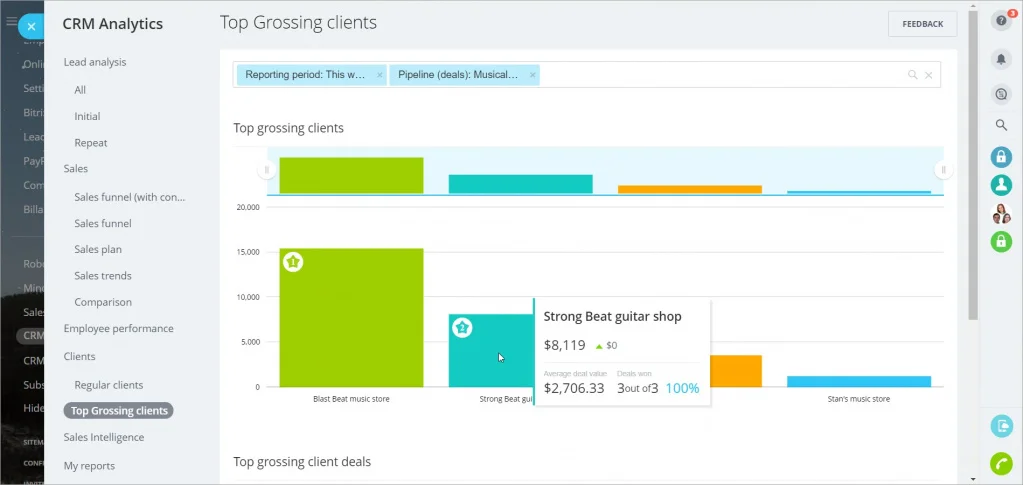Select Regular clients in the sidebar

click(108, 385)
